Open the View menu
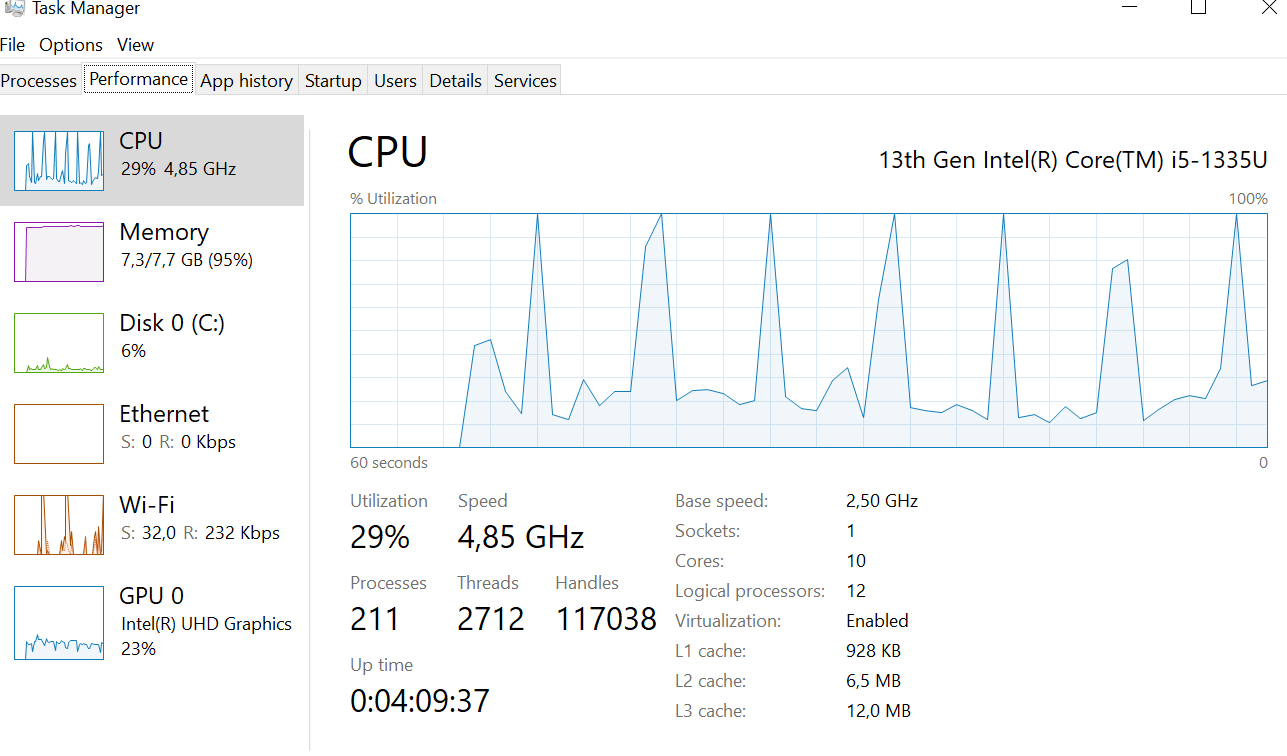 tap(135, 45)
